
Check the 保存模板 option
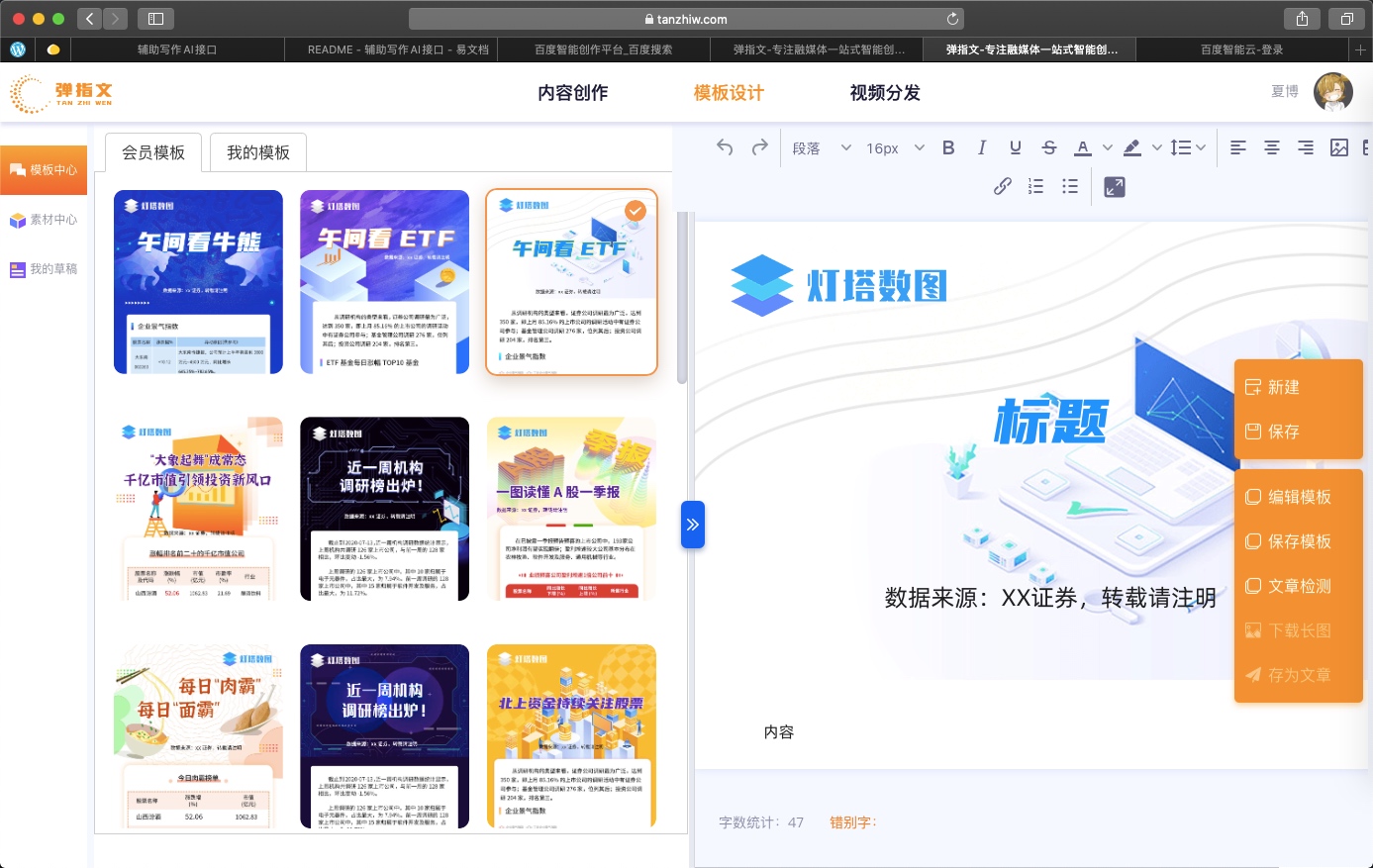(1289, 541)
